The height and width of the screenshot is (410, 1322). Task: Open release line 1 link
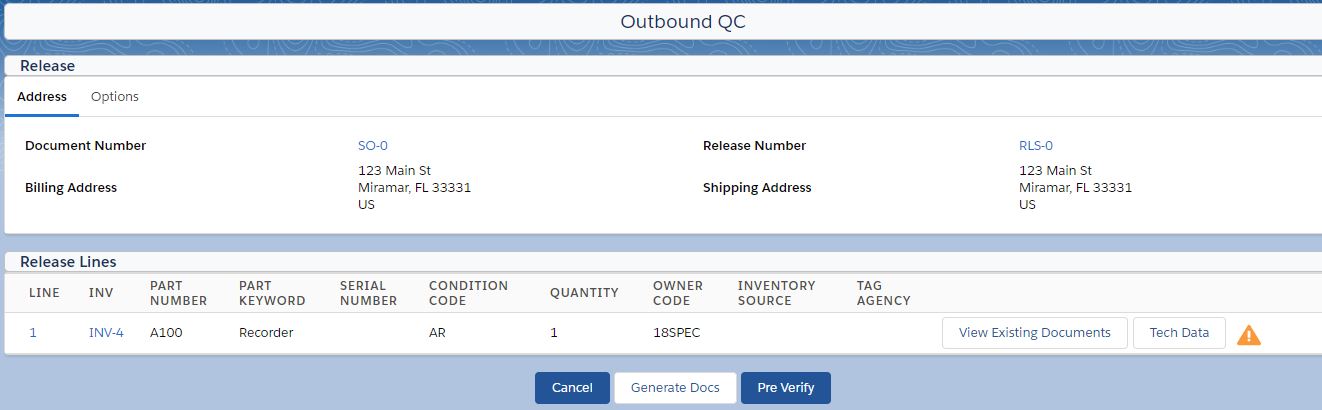click(x=33, y=333)
